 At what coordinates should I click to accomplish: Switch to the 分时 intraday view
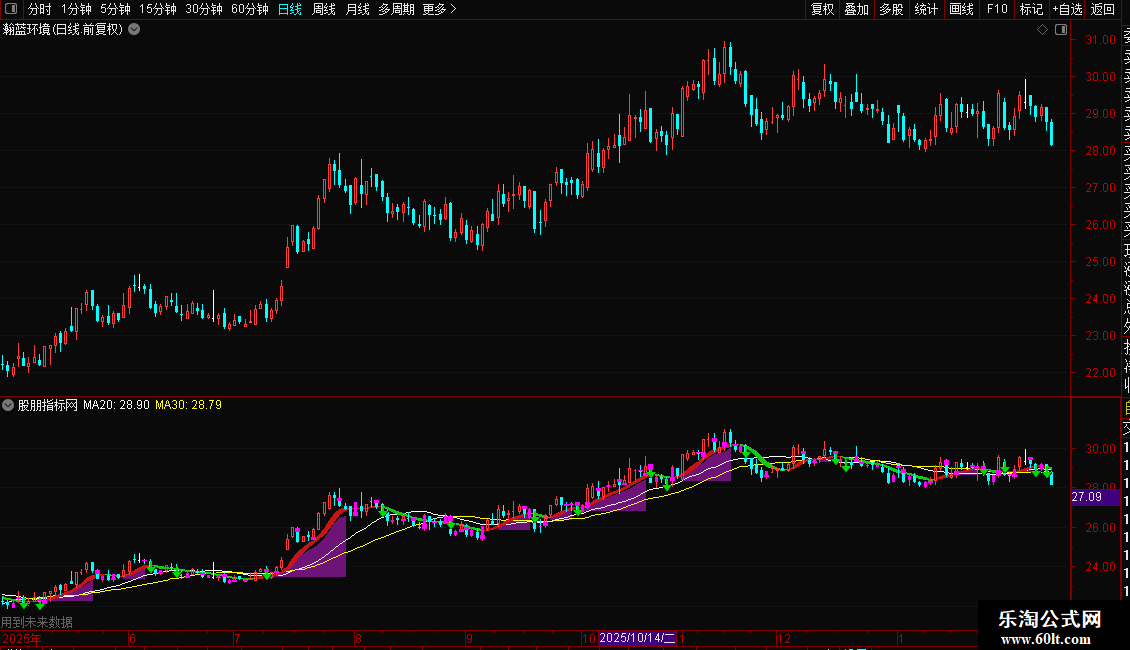click(40, 9)
